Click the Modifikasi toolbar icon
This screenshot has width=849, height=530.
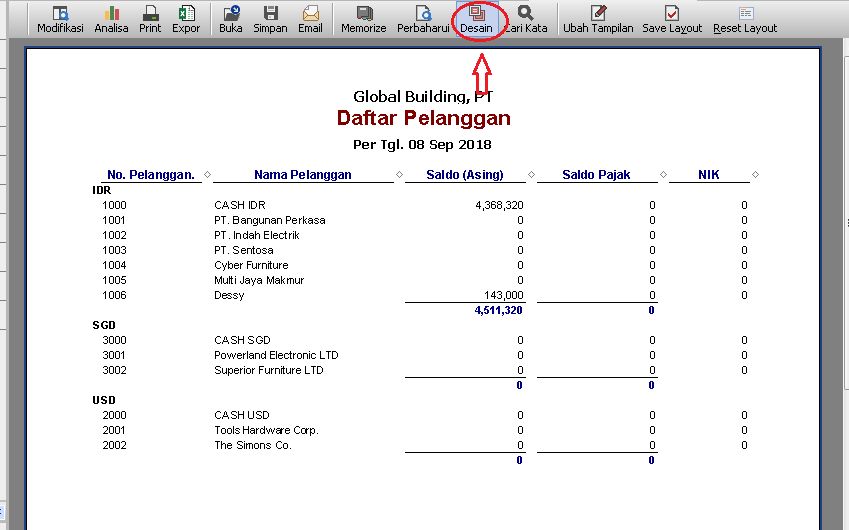[60, 18]
